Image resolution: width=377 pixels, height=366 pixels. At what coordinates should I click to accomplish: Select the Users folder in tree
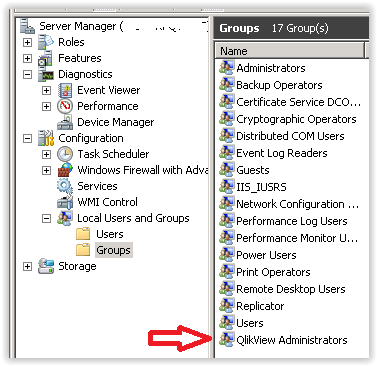[x=110, y=234]
